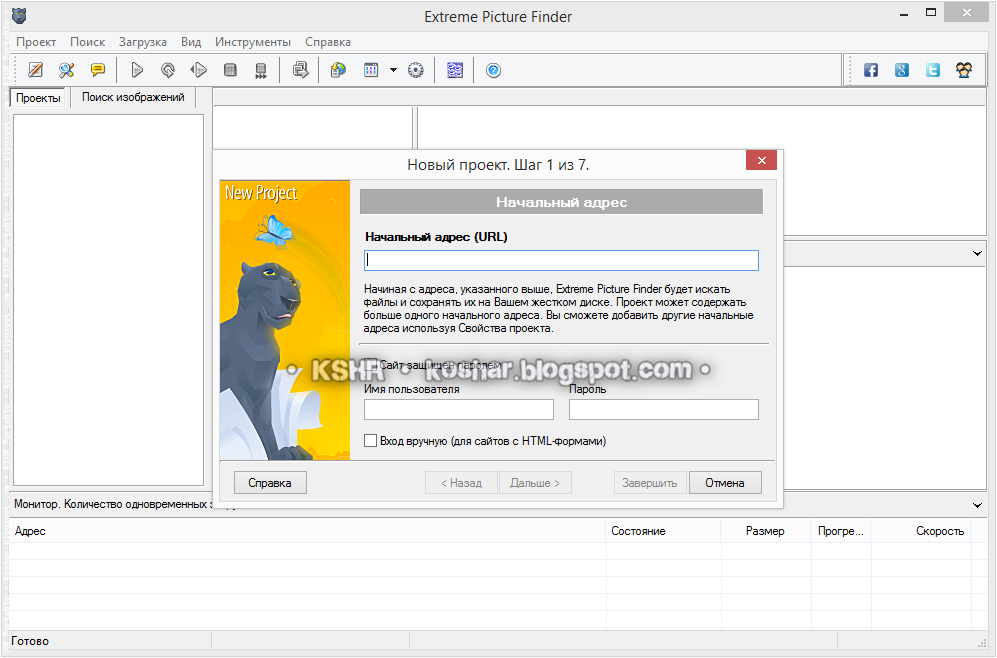Open the Поиск menu

click(x=88, y=42)
